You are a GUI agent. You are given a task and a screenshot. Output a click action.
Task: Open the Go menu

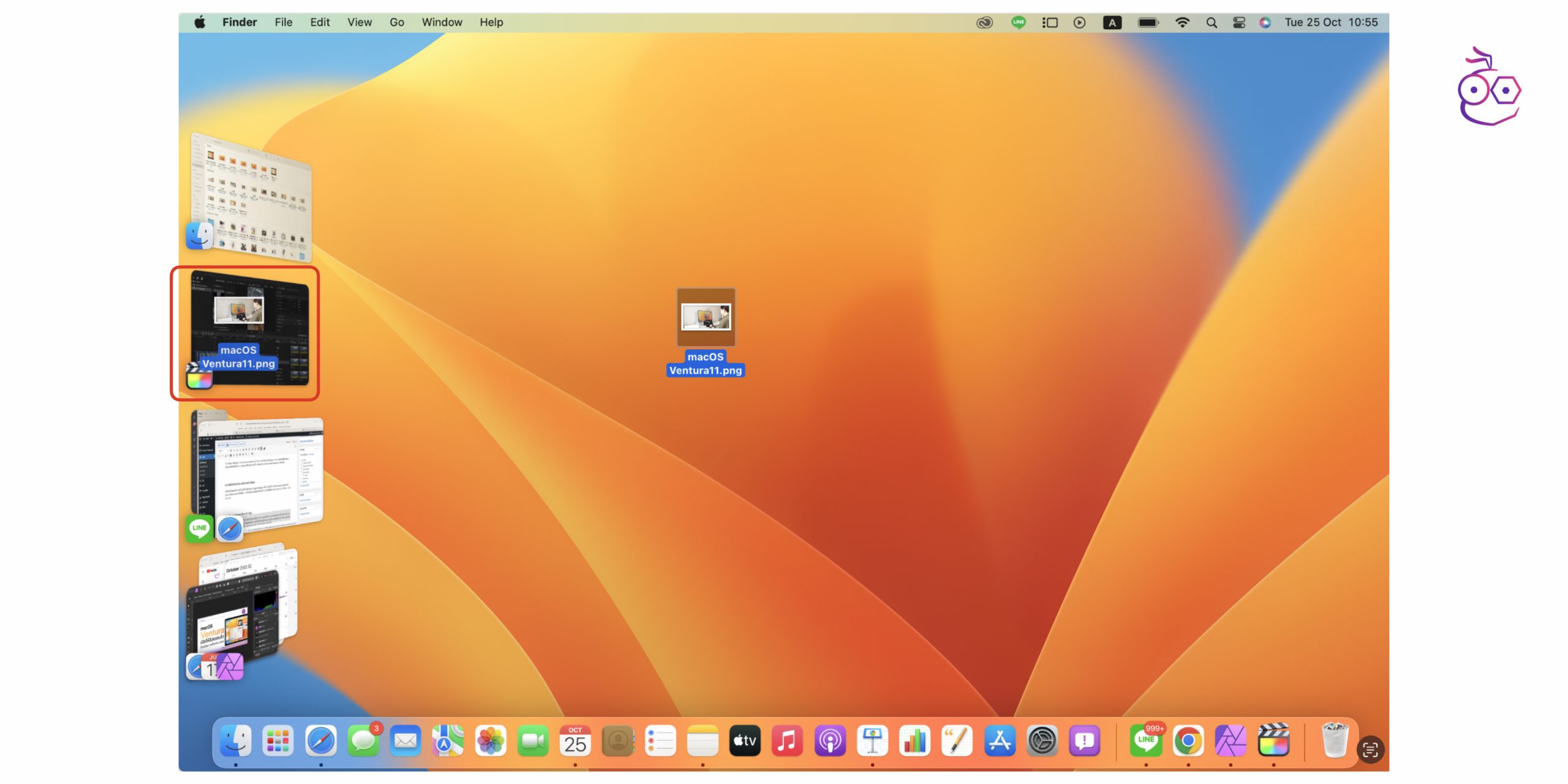[396, 23]
